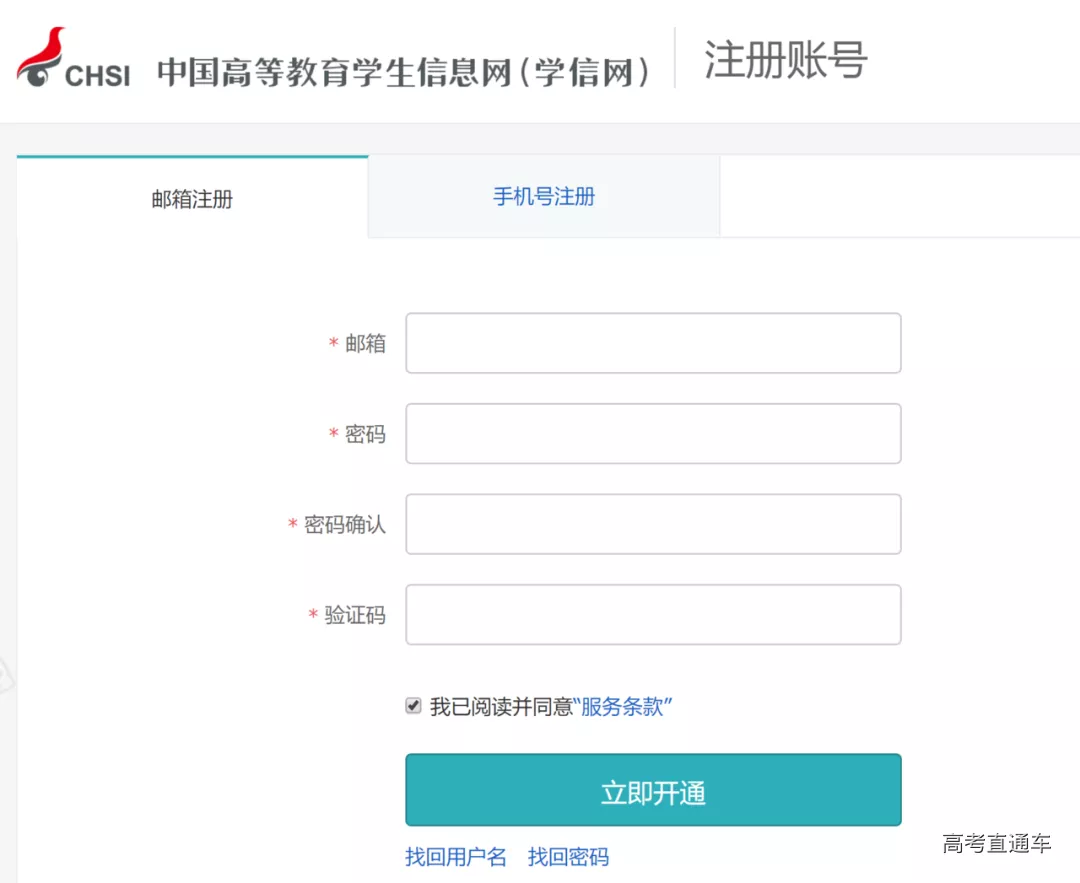Click the 我已阅读并同意 checkbox label
This screenshot has height=883, width=1080.
coord(501,707)
